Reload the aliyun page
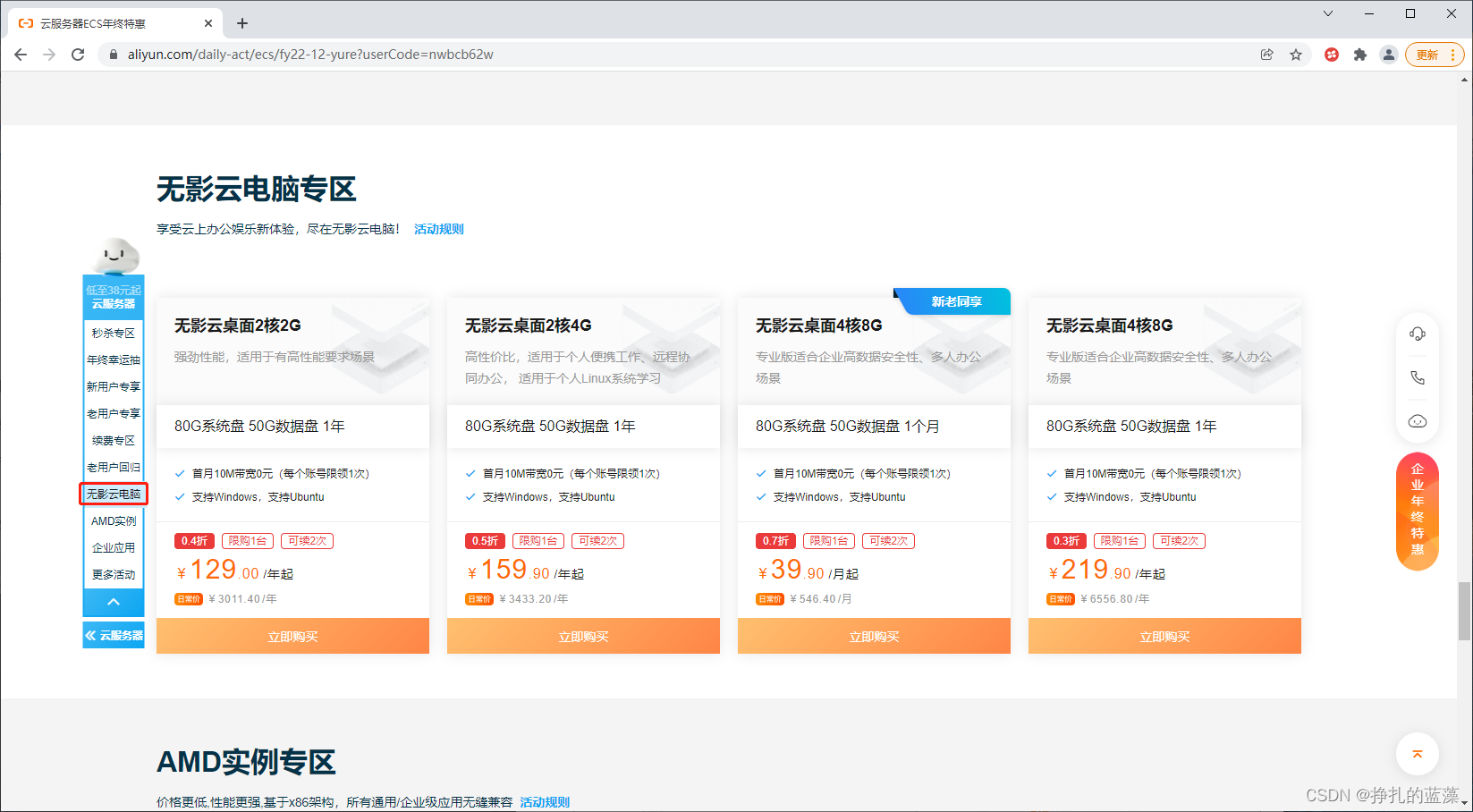The height and width of the screenshot is (812, 1473). pos(78,55)
